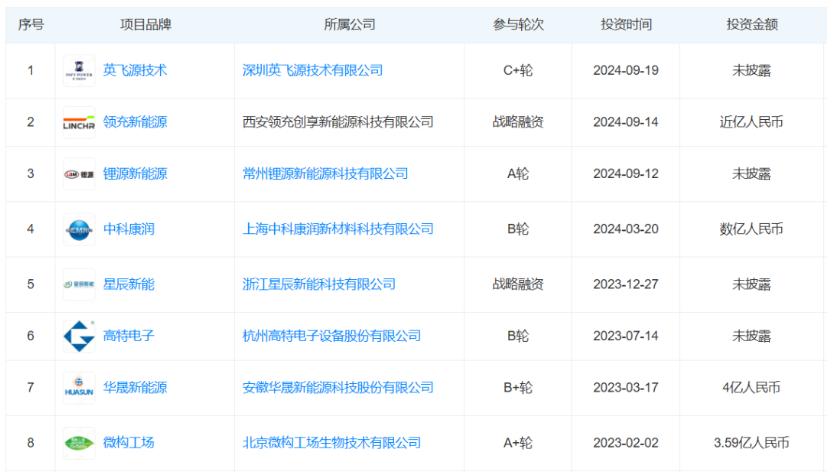Click the HUASUN 华晟新能源 logo

point(79,388)
